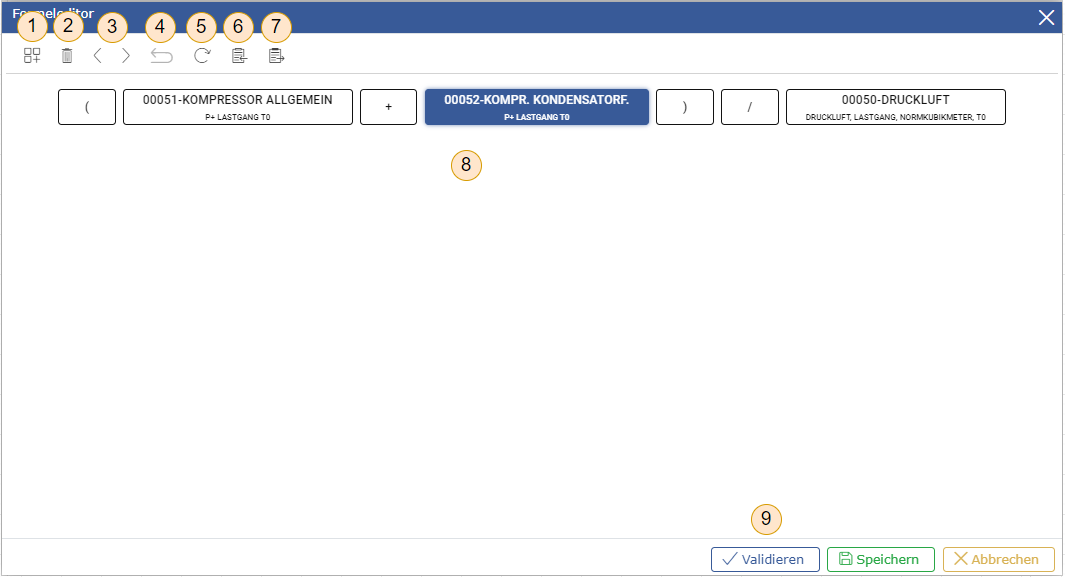
Task: Click the add formula element icon
Action: pos(32,56)
